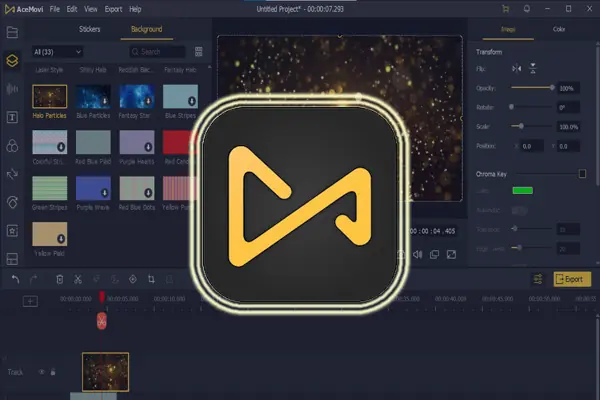The width and height of the screenshot is (600, 400).
Task: Click the yellow Export button
Action: [x=572, y=279]
